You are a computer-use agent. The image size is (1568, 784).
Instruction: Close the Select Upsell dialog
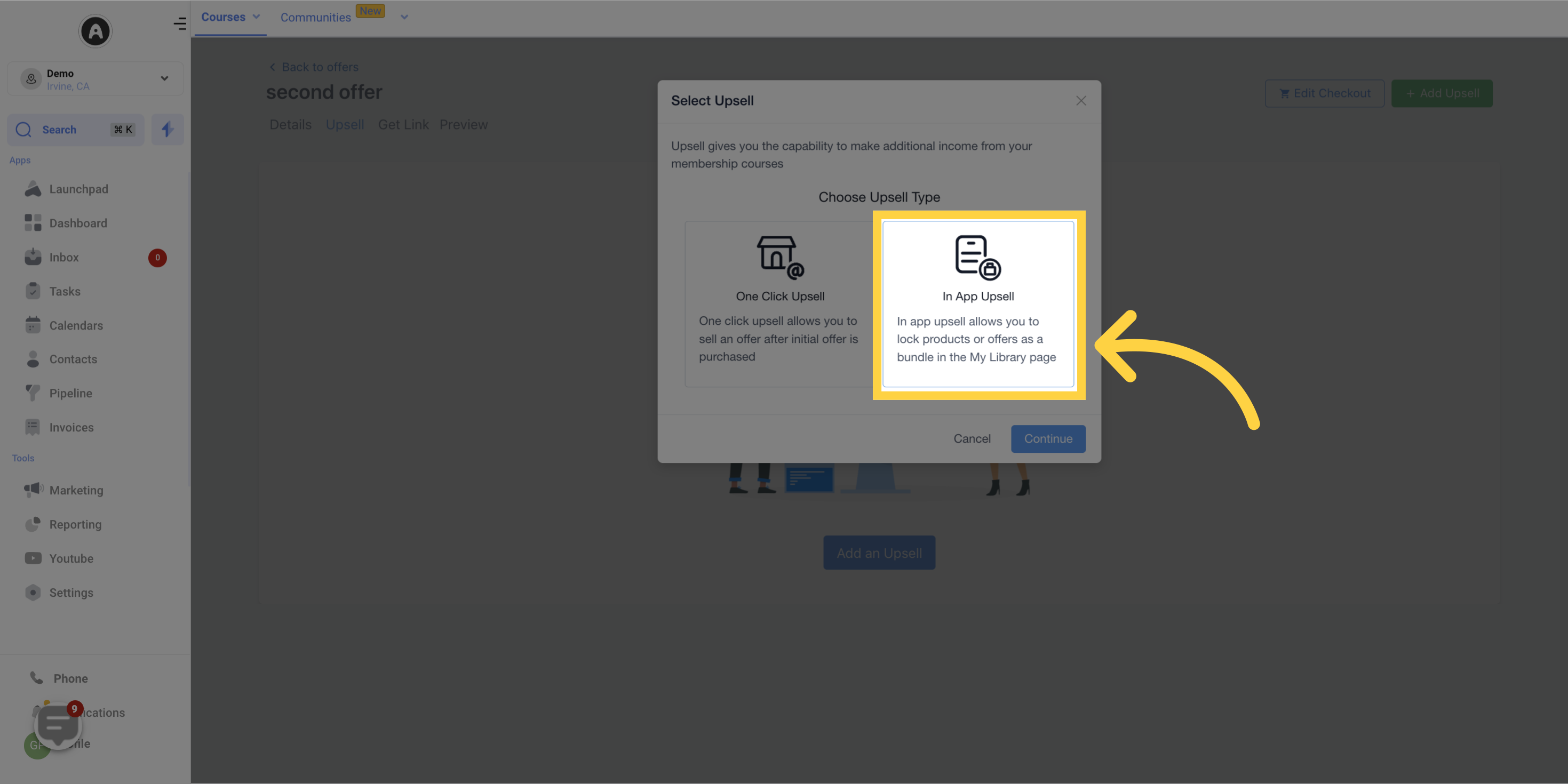(x=1080, y=101)
